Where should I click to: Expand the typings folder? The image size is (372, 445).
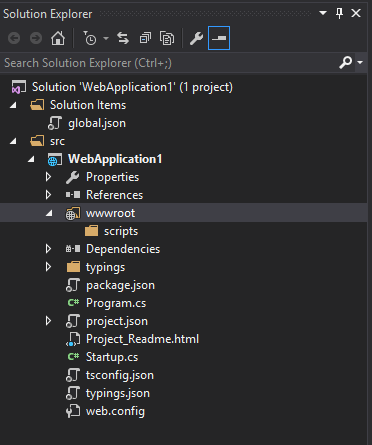point(48,267)
